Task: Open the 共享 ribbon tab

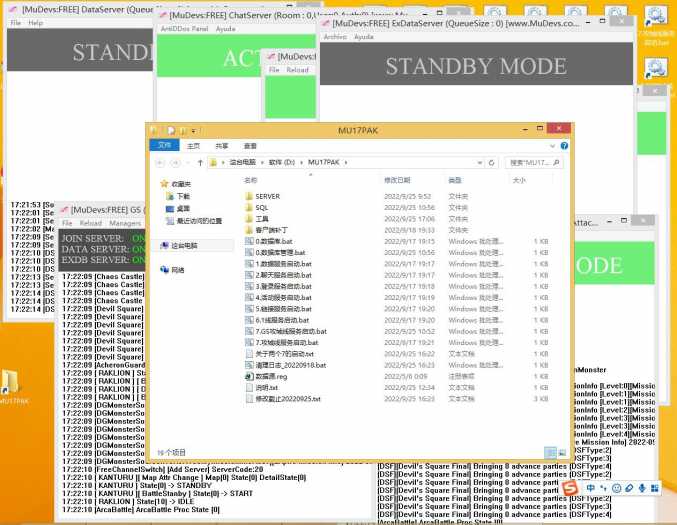Action: [222, 146]
